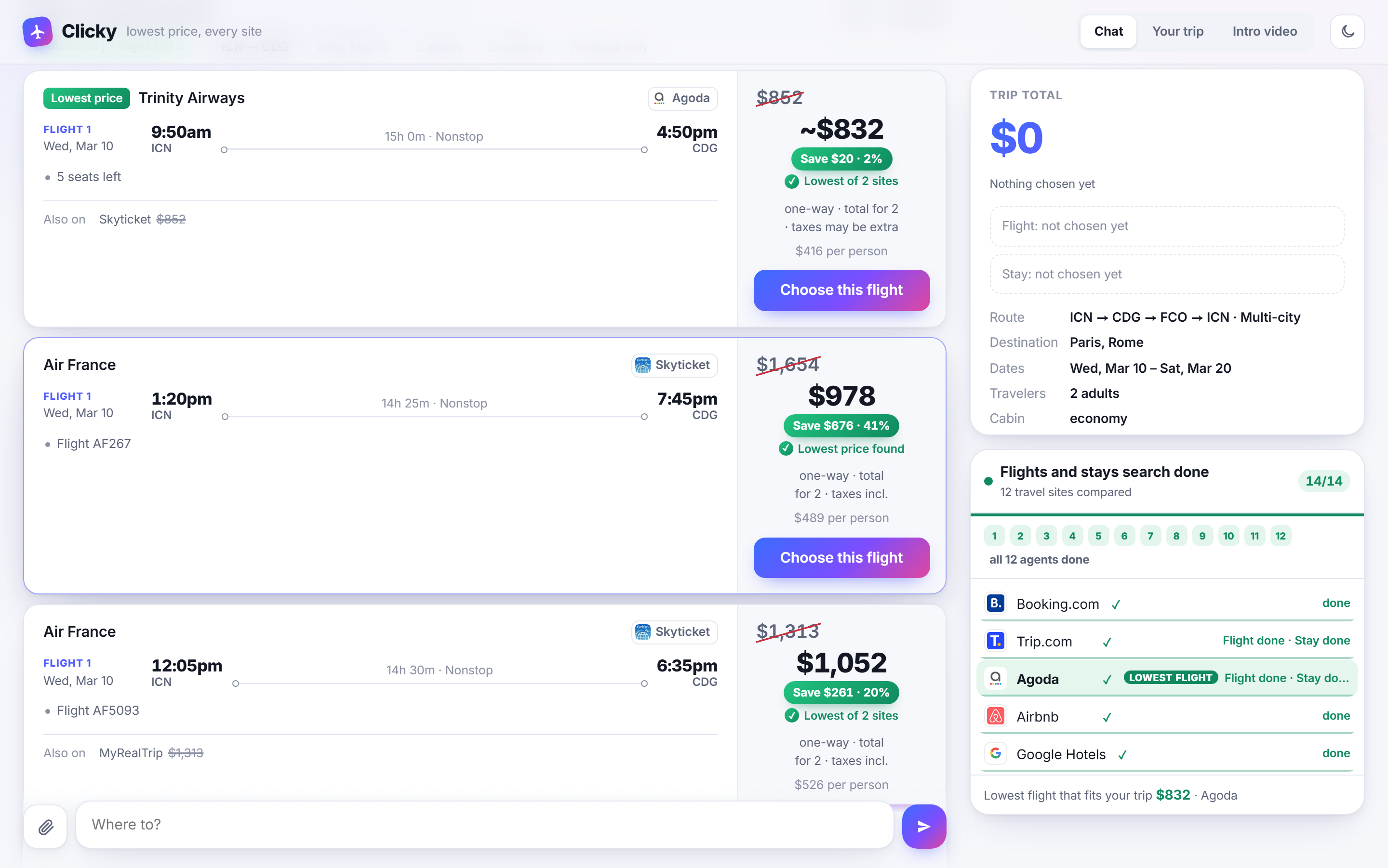Select agent chip 7
The width and height of the screenshot is (1388, 868).
[1150, 536]
